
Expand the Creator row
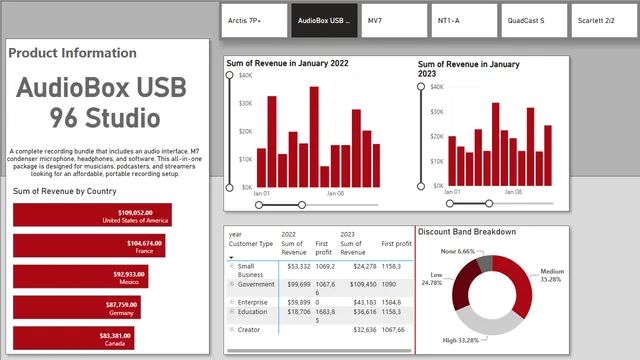tap(232, 329)
